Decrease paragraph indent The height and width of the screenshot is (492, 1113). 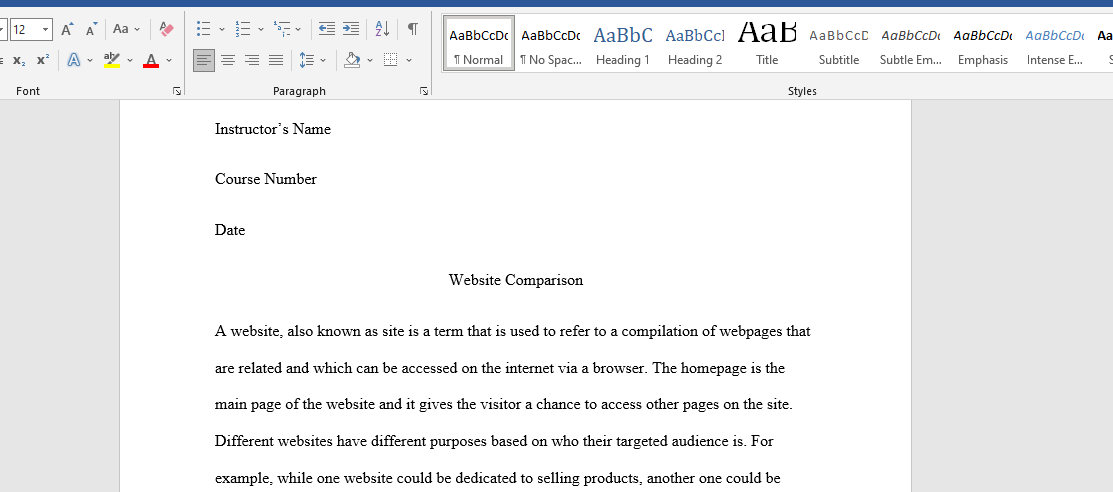tap(327, 29)
